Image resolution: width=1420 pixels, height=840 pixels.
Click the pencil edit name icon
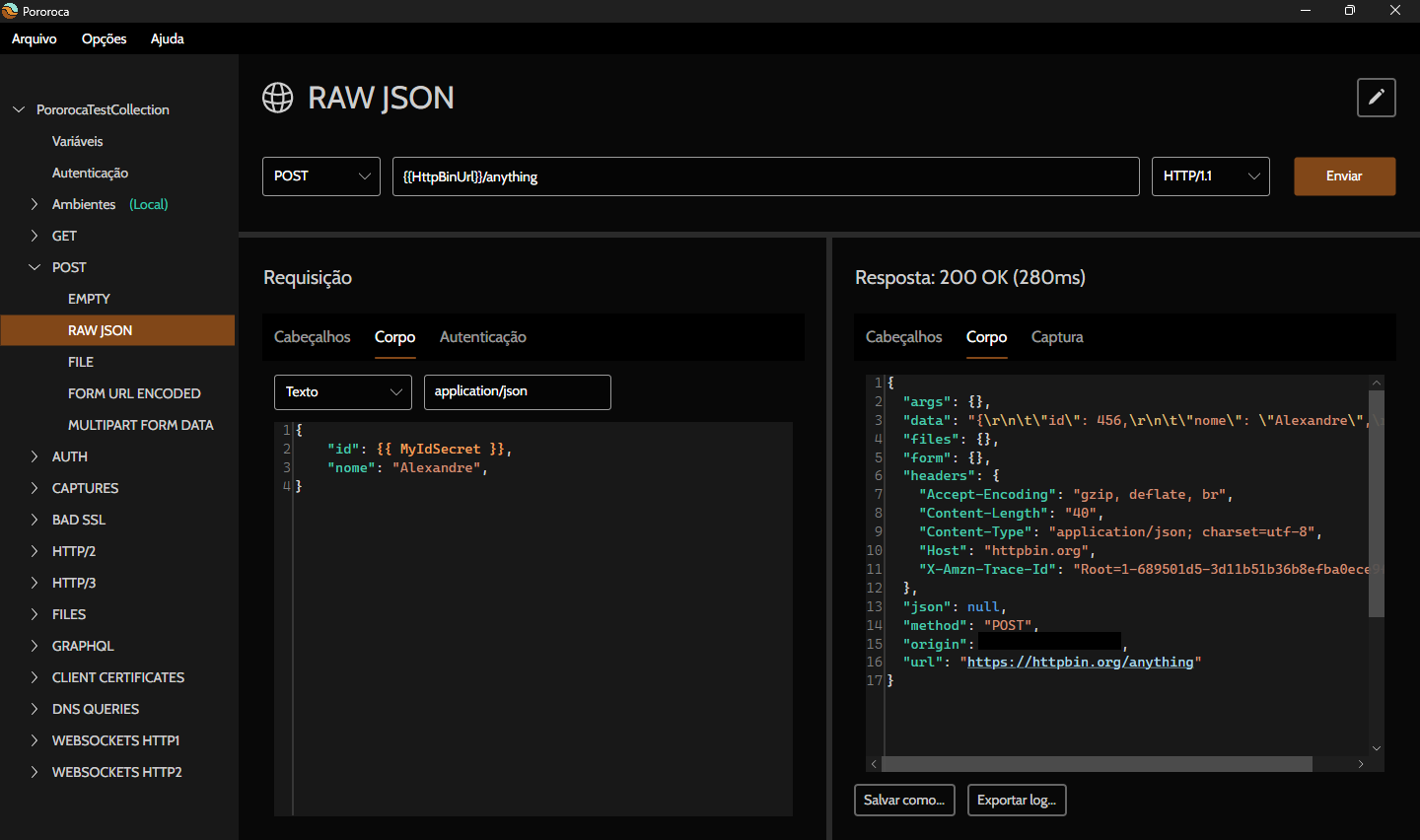tap(1376, 98)
